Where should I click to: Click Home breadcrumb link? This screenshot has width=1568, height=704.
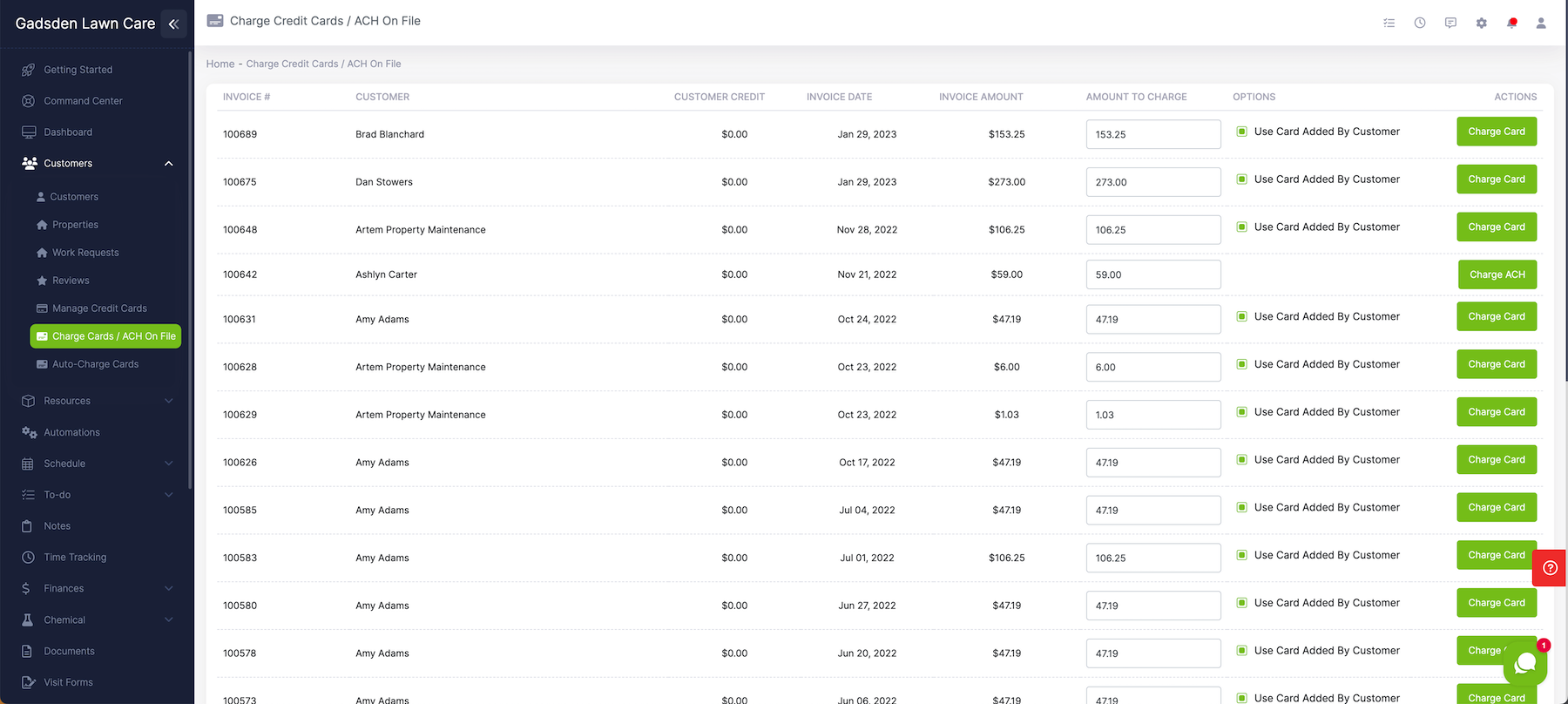coord(220,64)
